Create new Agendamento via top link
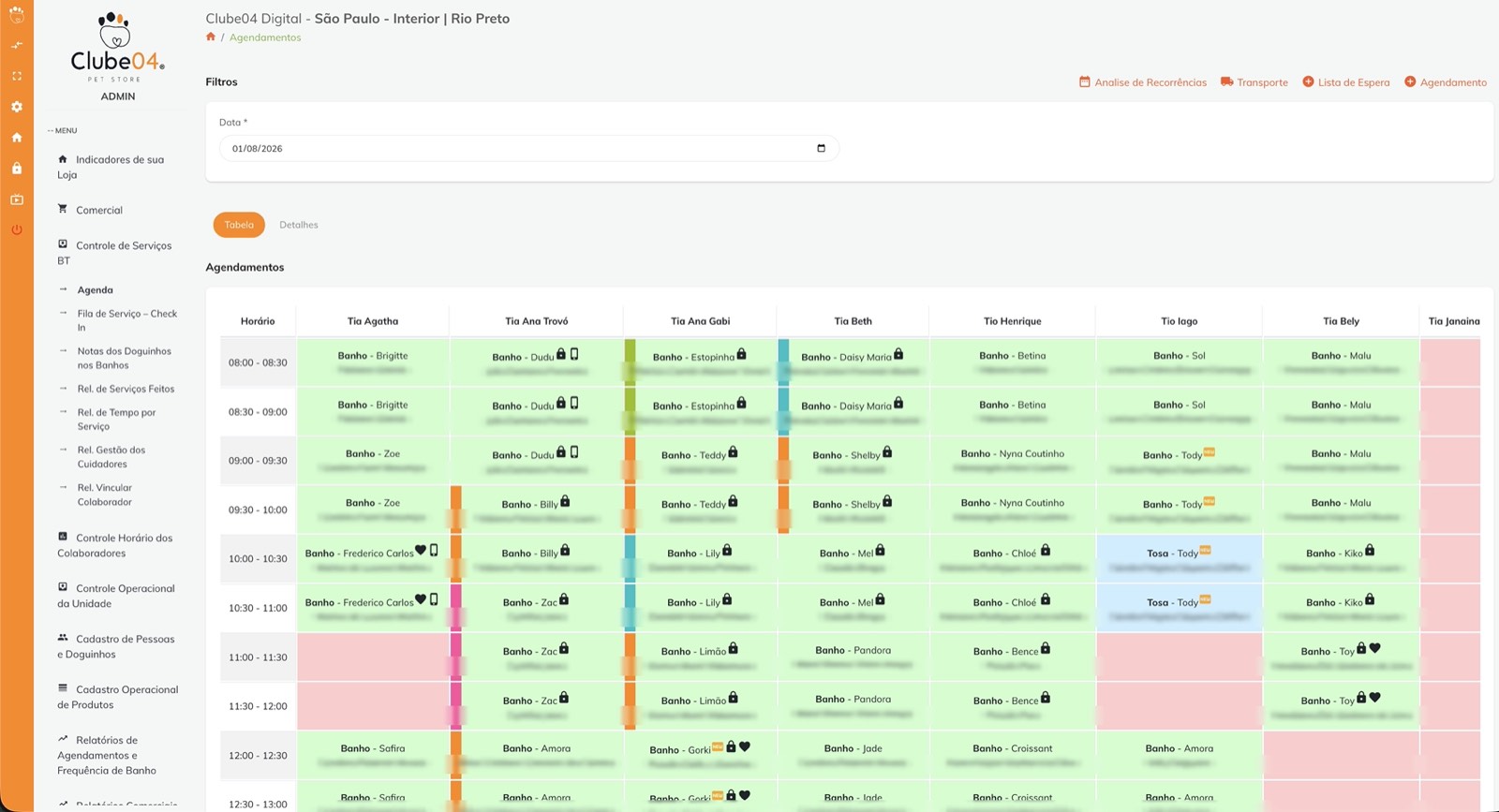The height and width of the screenshot is (812, 1499). 1453,82
